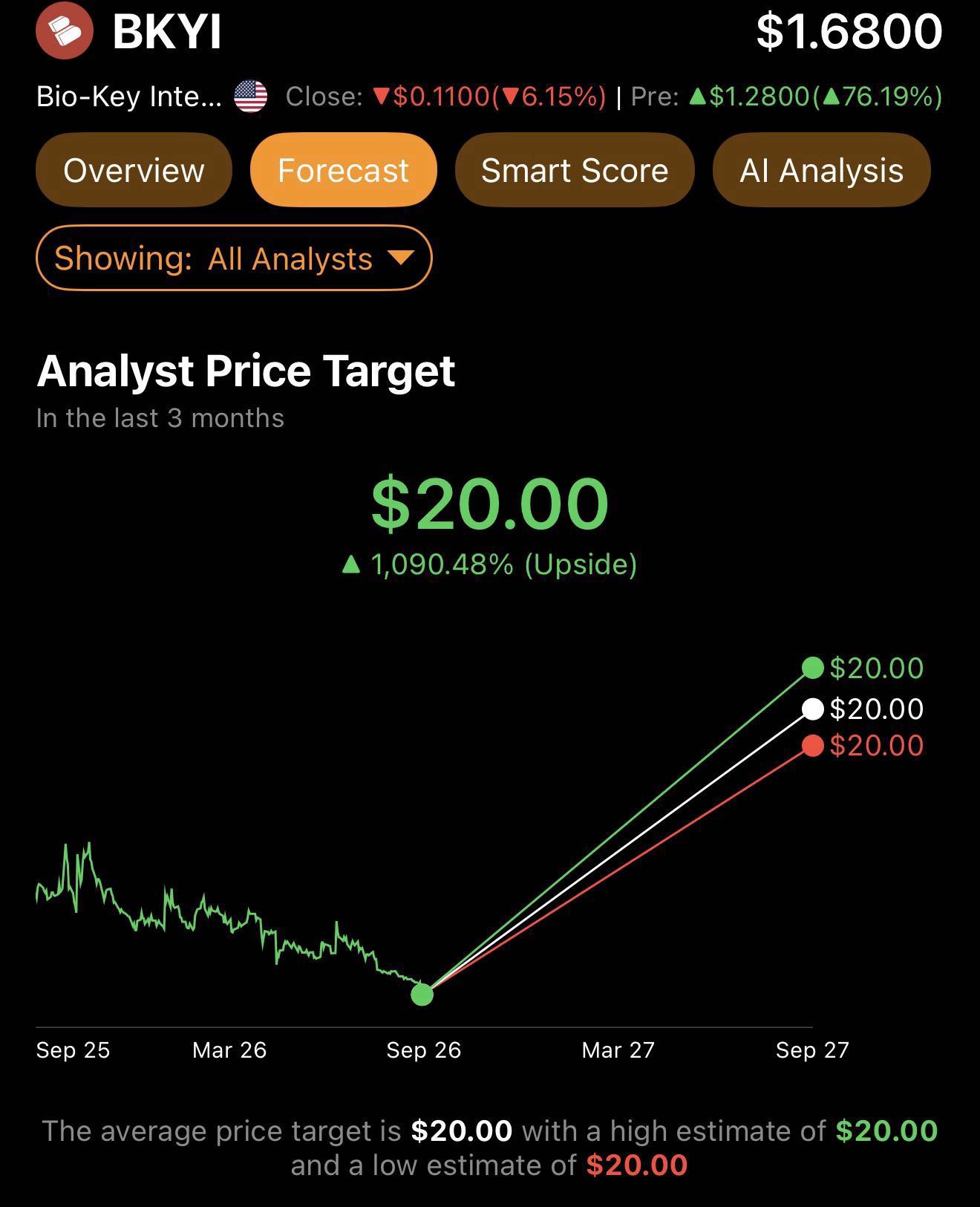The image size is (980, 1207).
Task: Tap the BKYI ticker symbol
Action: click(167, 32)
